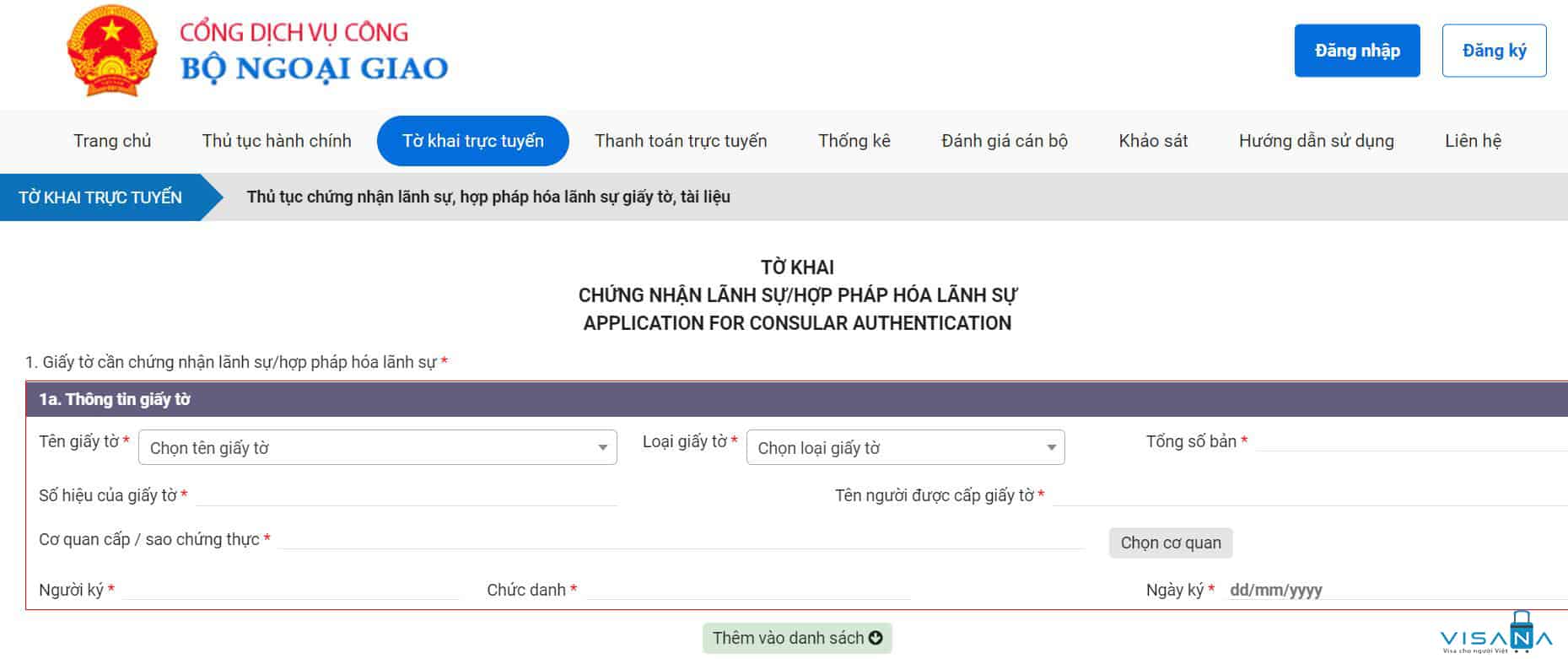
Task: Focus Tên người được cấp giấy tờ field
Action: point(1310,494)
